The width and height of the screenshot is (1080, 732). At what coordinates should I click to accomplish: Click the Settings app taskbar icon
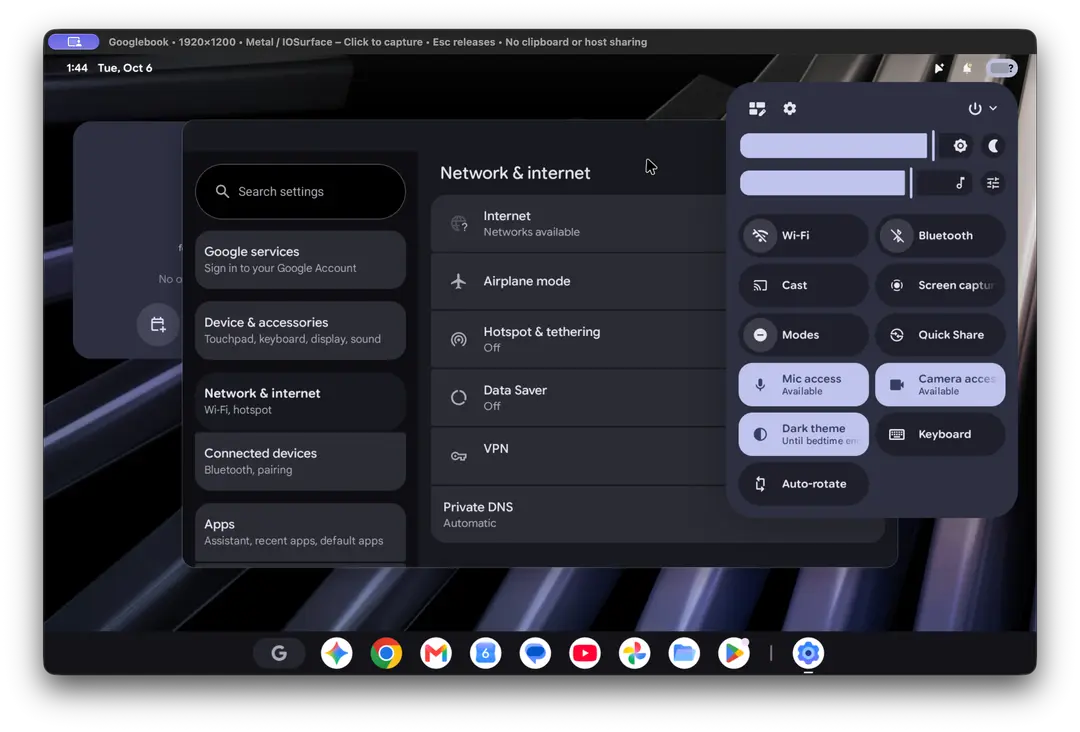pos(808,653)
